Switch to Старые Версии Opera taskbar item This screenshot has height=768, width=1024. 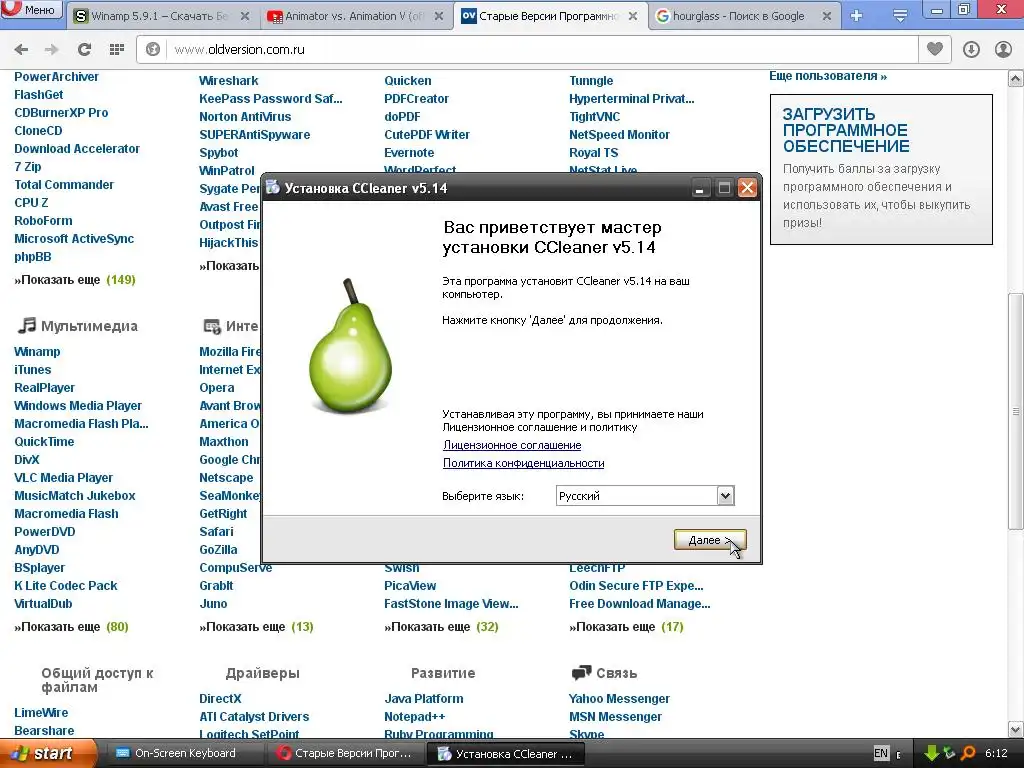pyautogui.click(x=345, y=754)
